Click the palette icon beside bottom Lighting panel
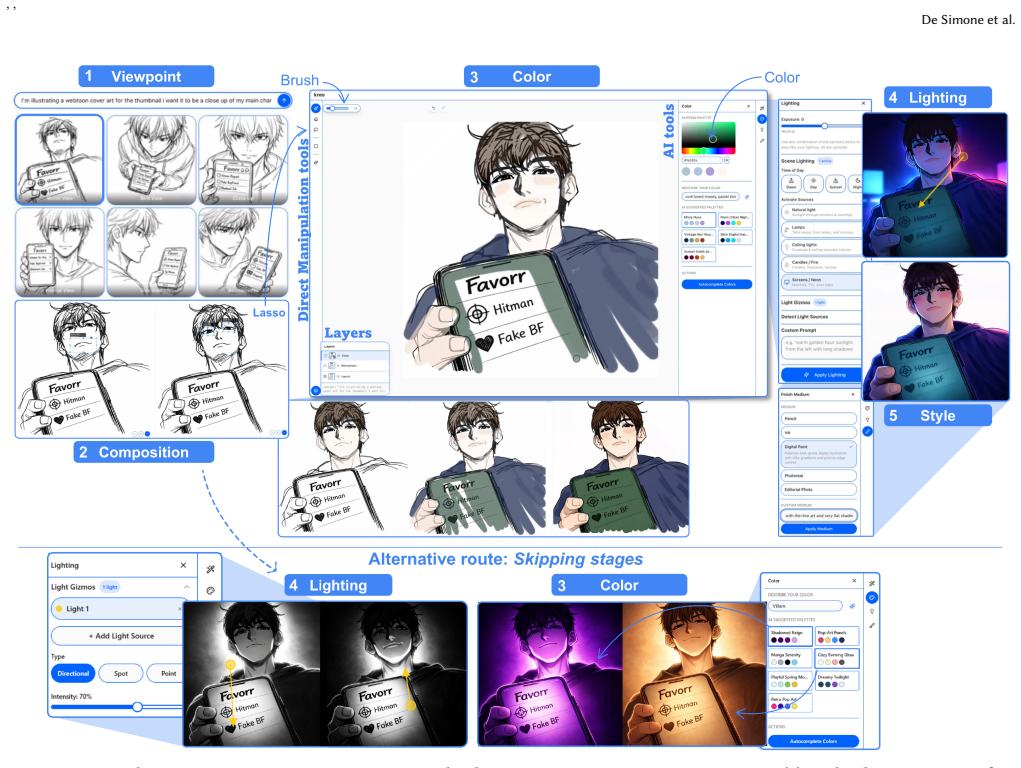This screenshot has width=1021, height=768. click(x=210, y=591)
